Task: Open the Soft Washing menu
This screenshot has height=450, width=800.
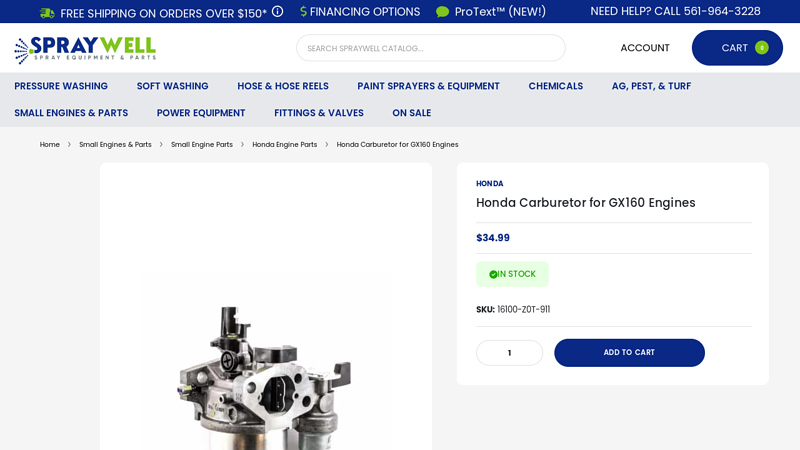Action: point(172,86)
